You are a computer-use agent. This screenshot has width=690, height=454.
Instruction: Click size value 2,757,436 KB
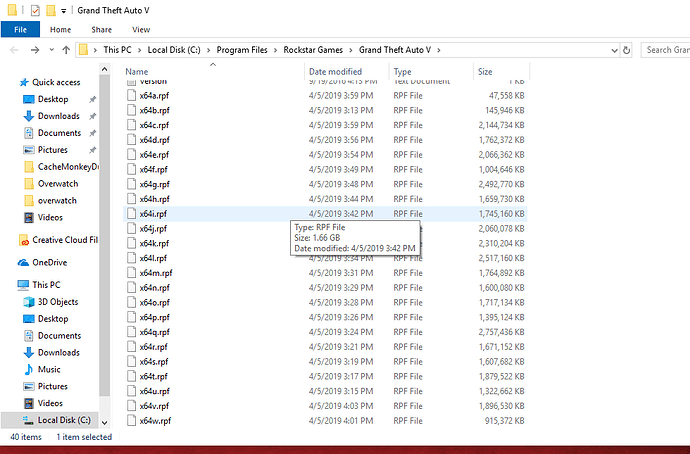(x=502, y=332)
